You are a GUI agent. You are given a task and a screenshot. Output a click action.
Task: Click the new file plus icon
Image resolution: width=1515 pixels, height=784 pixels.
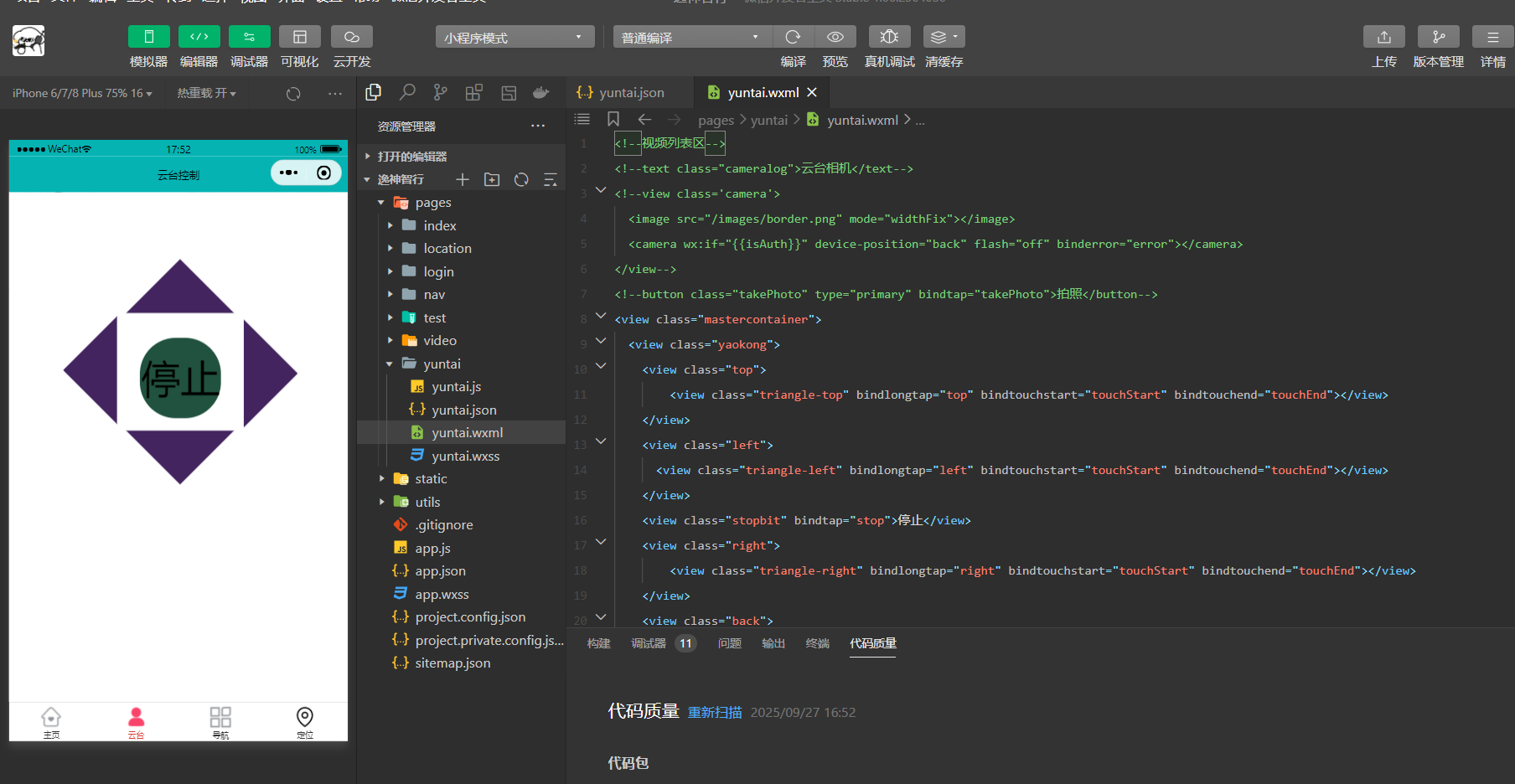click(463, 179)
